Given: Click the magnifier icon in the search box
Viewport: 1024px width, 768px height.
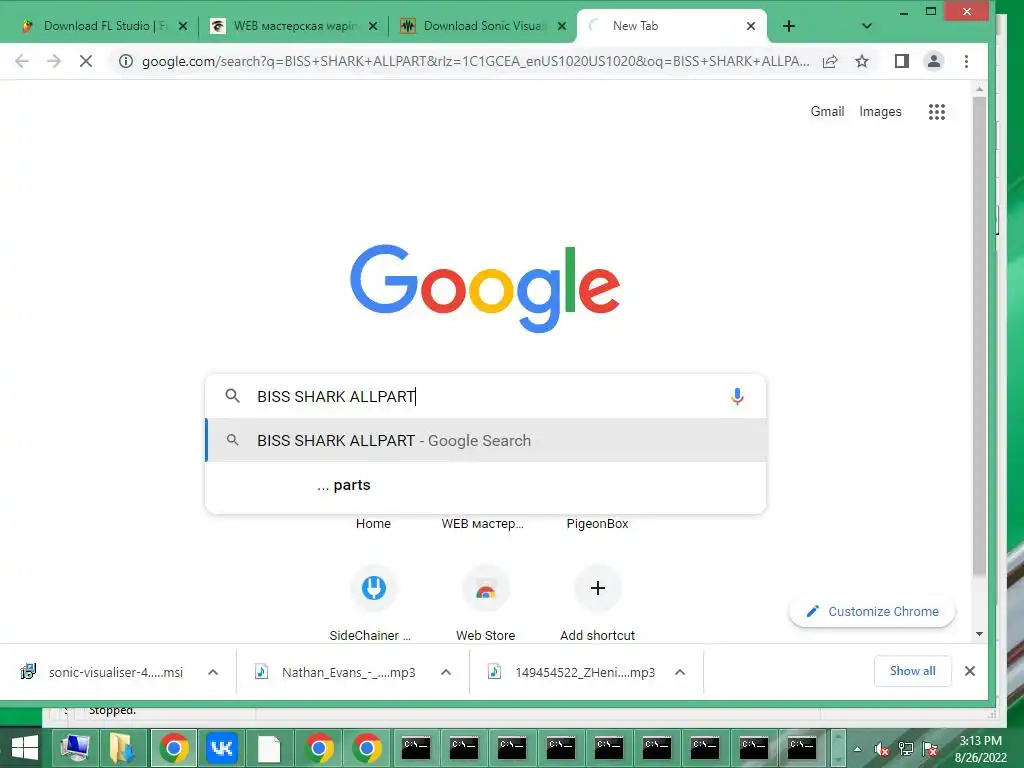Looking at the screenshot, I should (232, 396).
